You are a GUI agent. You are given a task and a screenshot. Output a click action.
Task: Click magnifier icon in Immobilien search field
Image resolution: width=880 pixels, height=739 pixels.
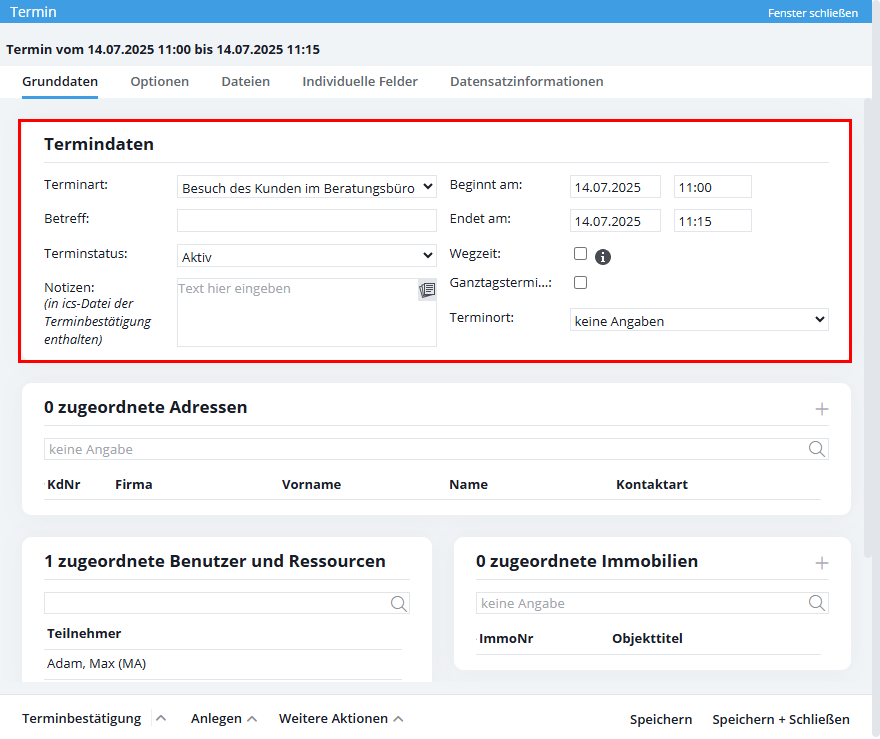[817, 603]
